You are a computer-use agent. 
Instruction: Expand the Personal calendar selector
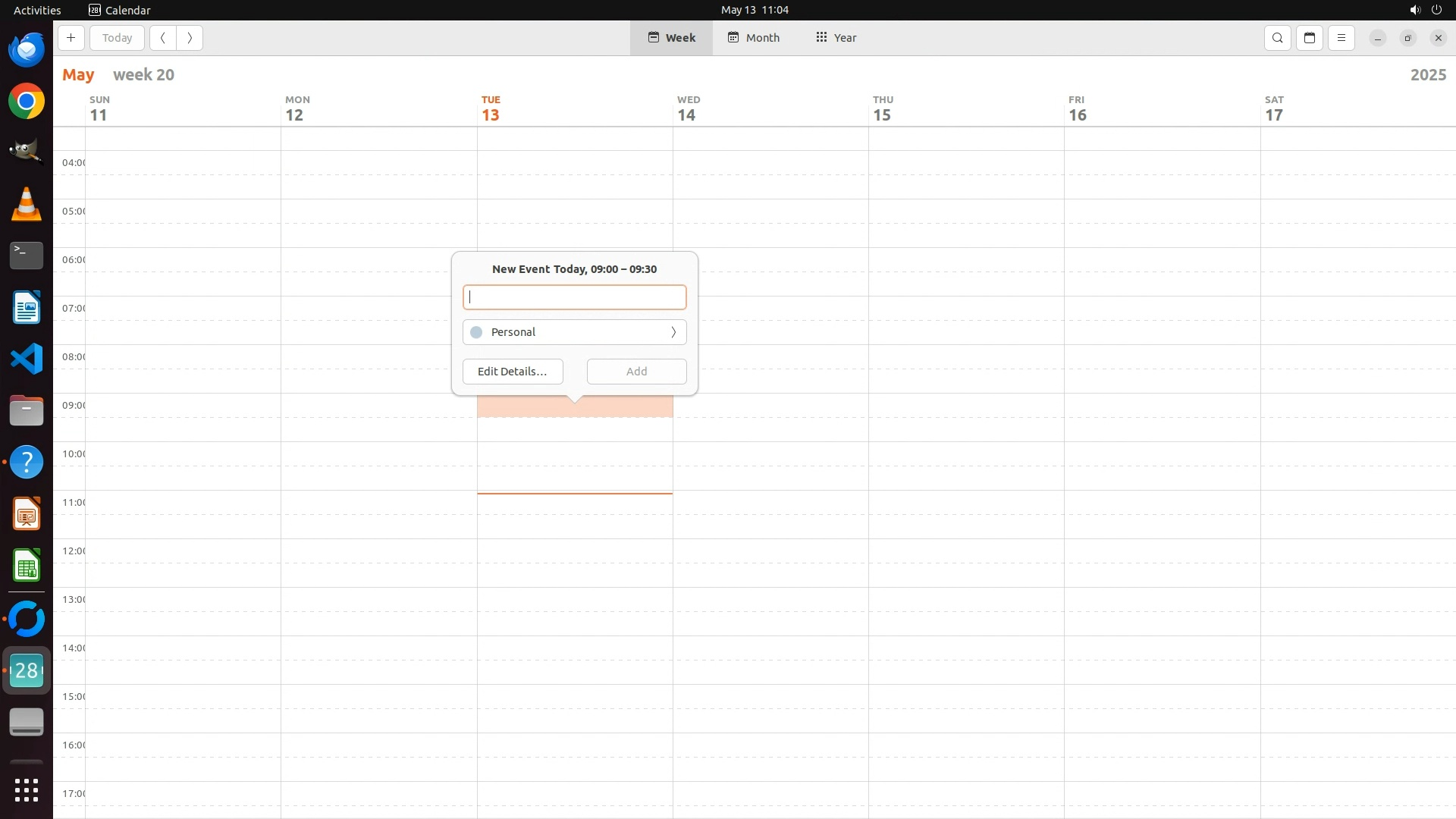coord(574,332)
